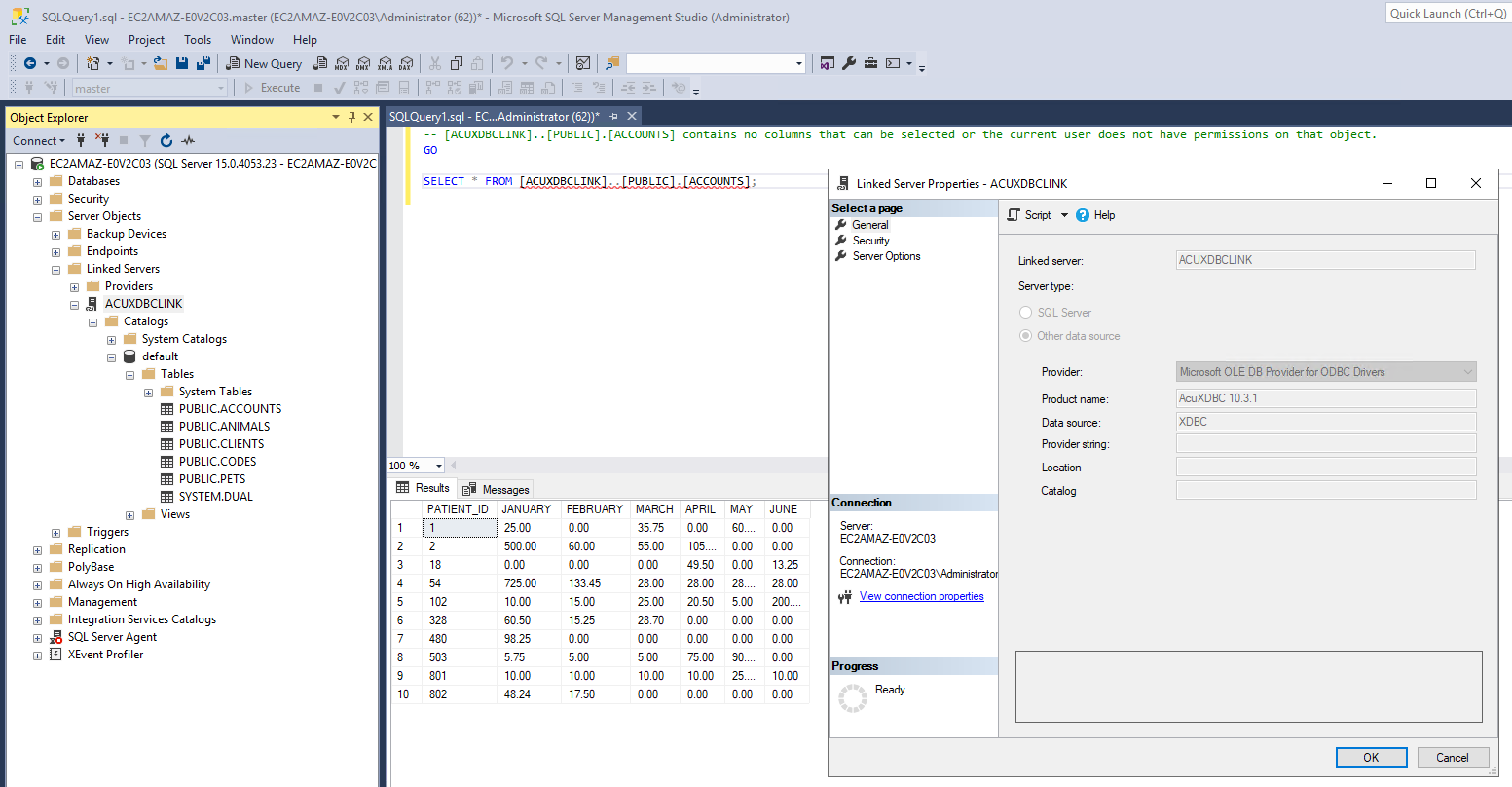Screen dimensions: 1512x787
Task: Click the Help icon in Linked Server dialog
Action: (1083, 215)
